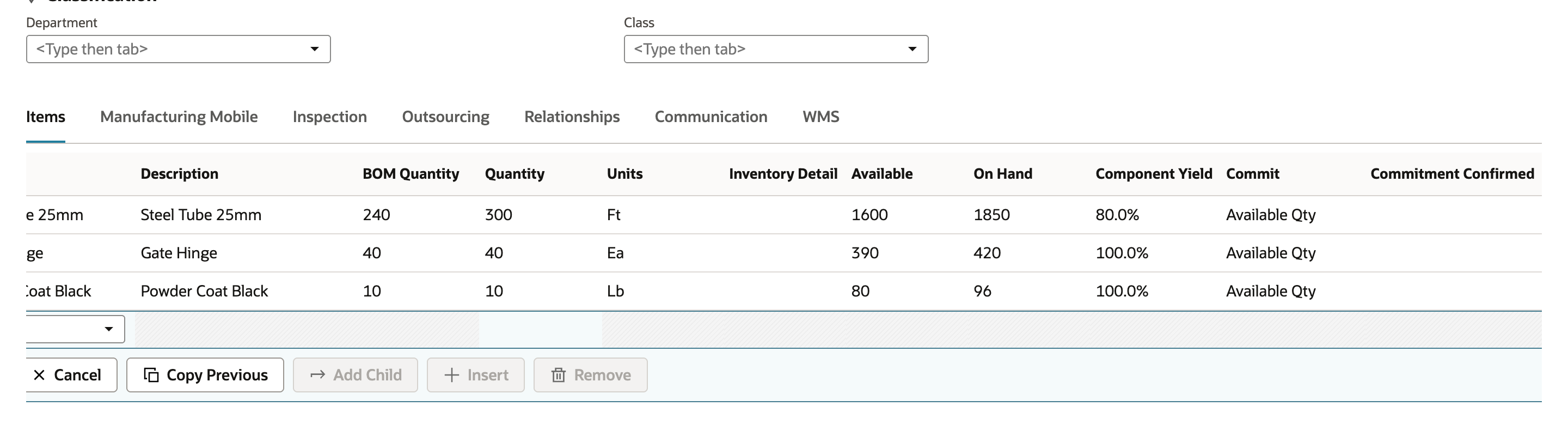Screen dimensions: 1568x436
Task: Select the Powder Coat Black description cell
Action: point(205,292)
